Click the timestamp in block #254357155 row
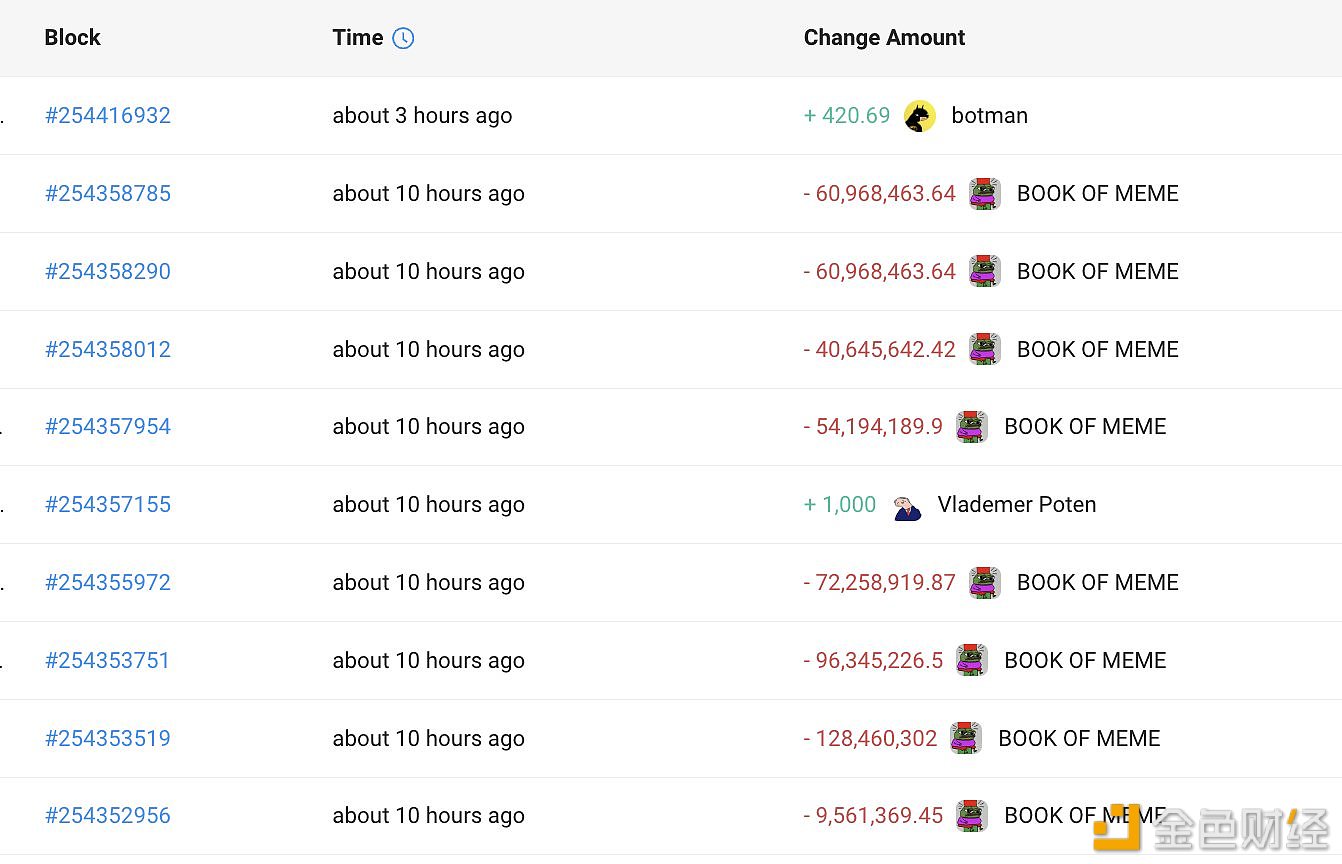Viewport: 1342px width, 864px height. (x=429, y=505)
